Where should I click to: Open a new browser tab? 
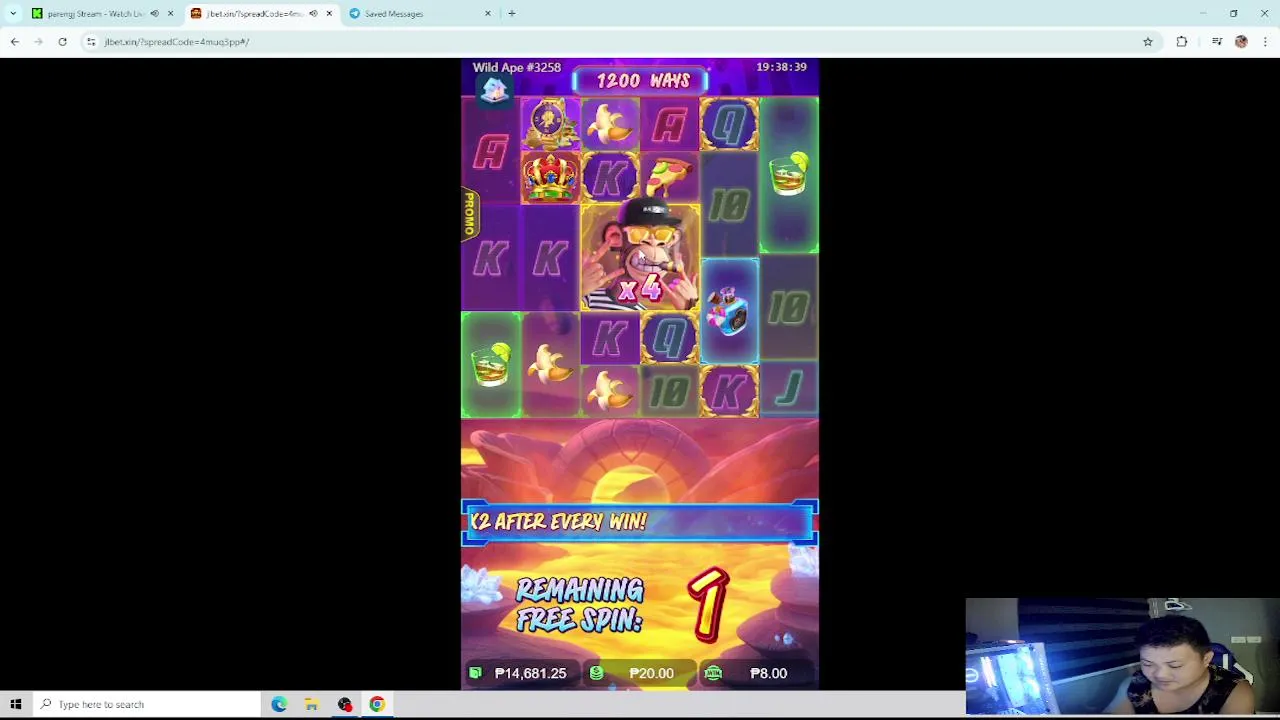(512, 14)
